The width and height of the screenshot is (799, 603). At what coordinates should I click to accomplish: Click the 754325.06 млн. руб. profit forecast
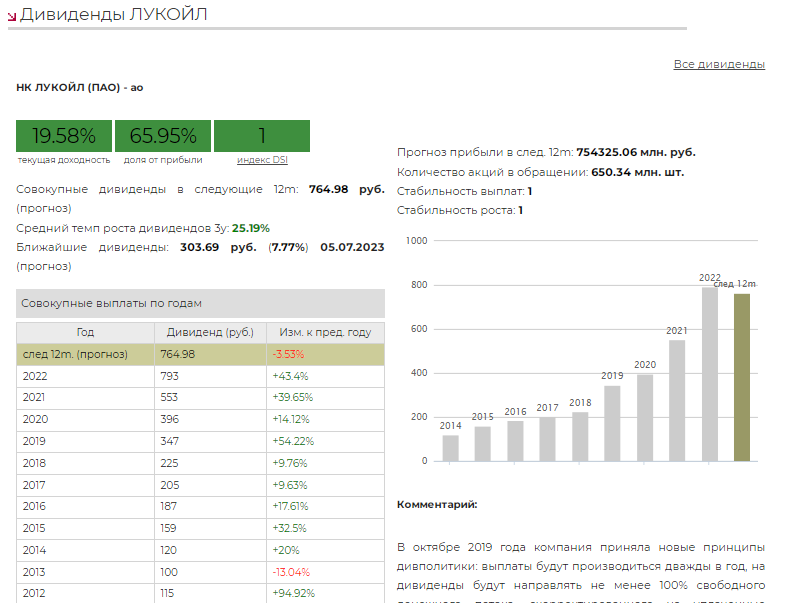click(636, 152)
